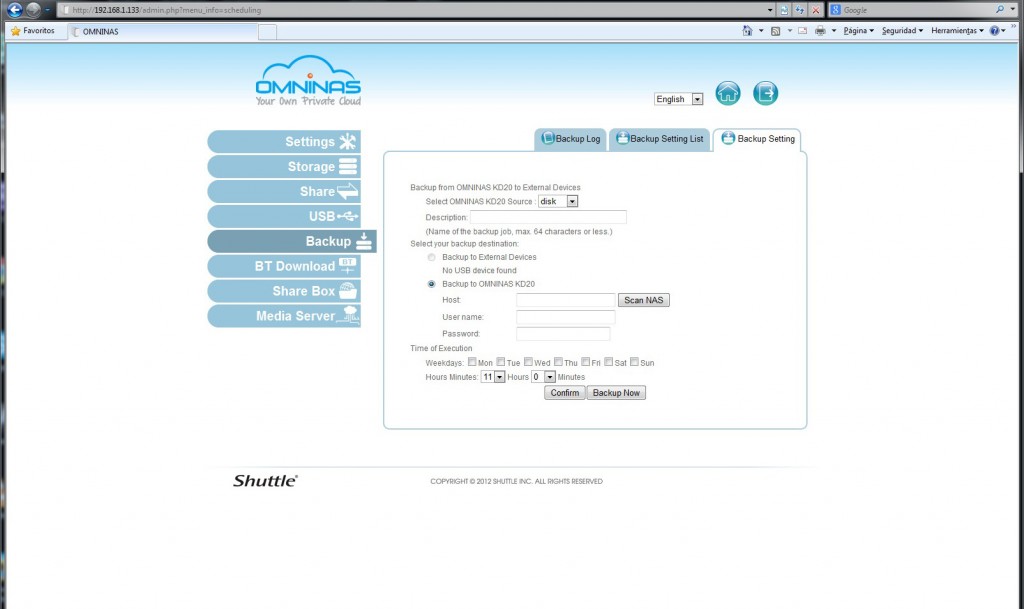Screen dimensions: 1024x609
Task: Switch to the Backup Setting List tab
Action: click(660, 139)
